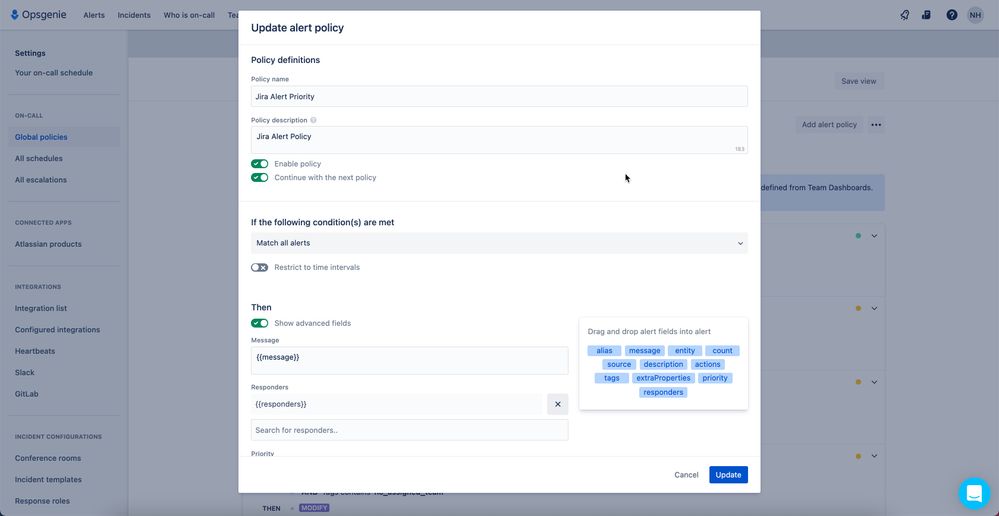Open the help question mark icon
999x516 pixels.
click(x=951, y=15)
